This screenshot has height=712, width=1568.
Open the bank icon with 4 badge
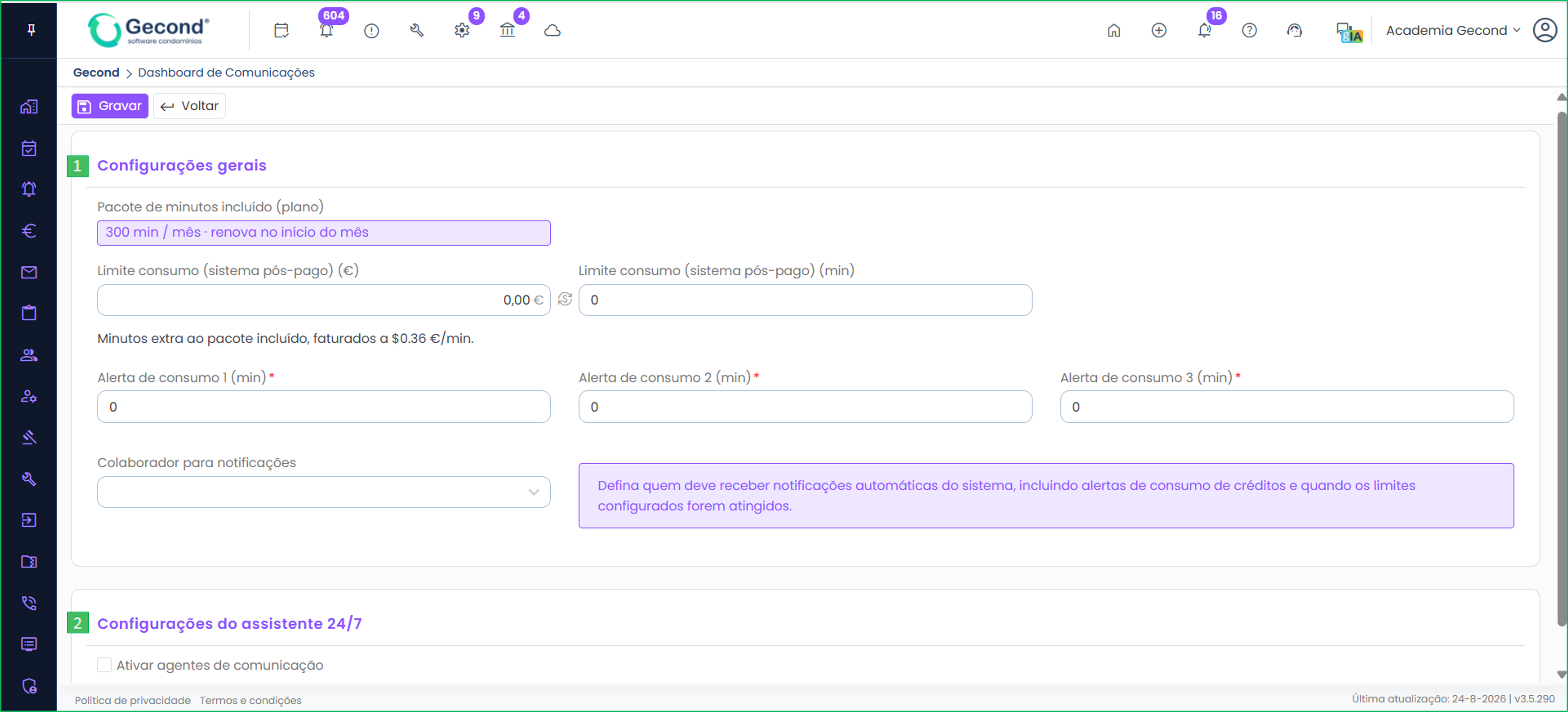coord(507,31)
